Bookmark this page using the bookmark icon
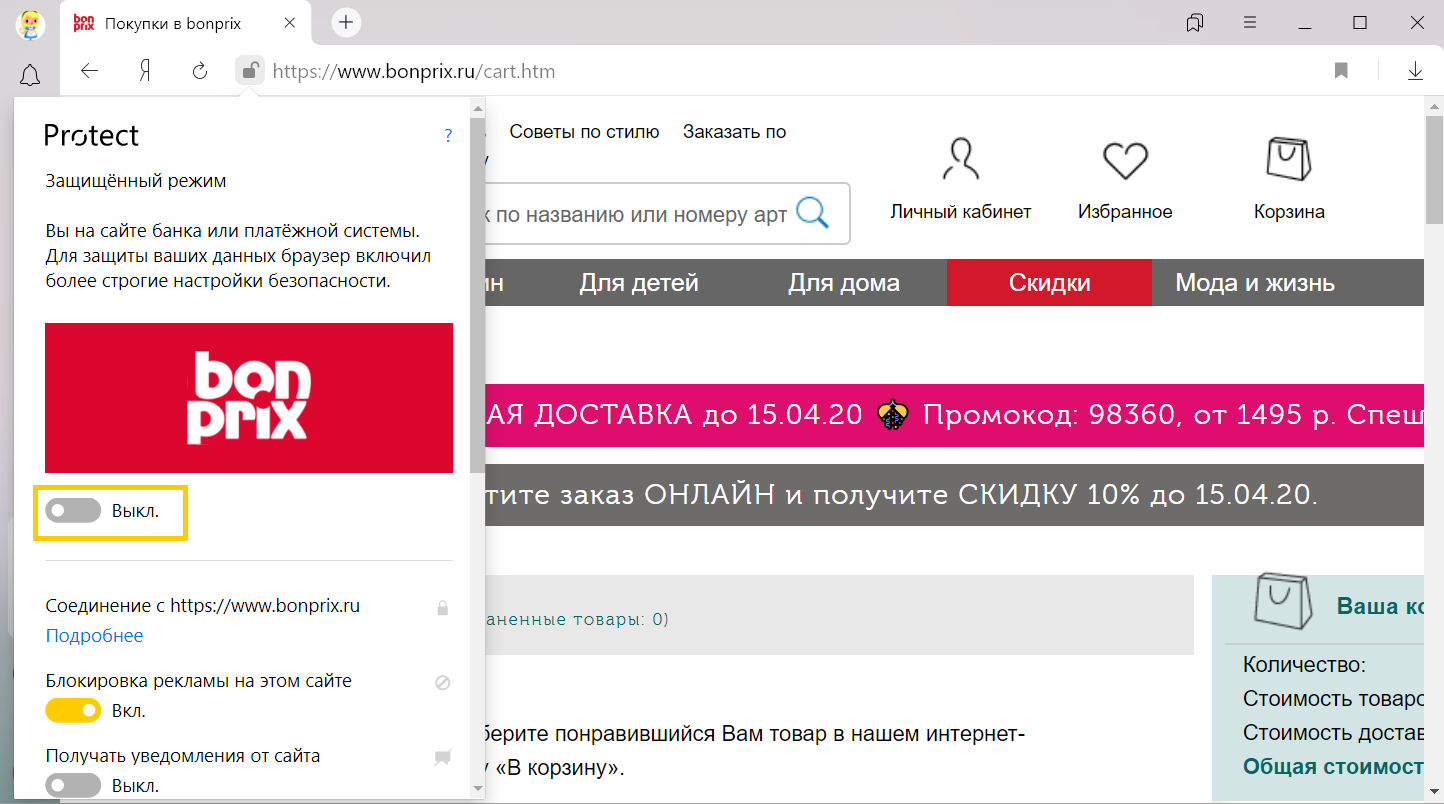 (1341, 71)
